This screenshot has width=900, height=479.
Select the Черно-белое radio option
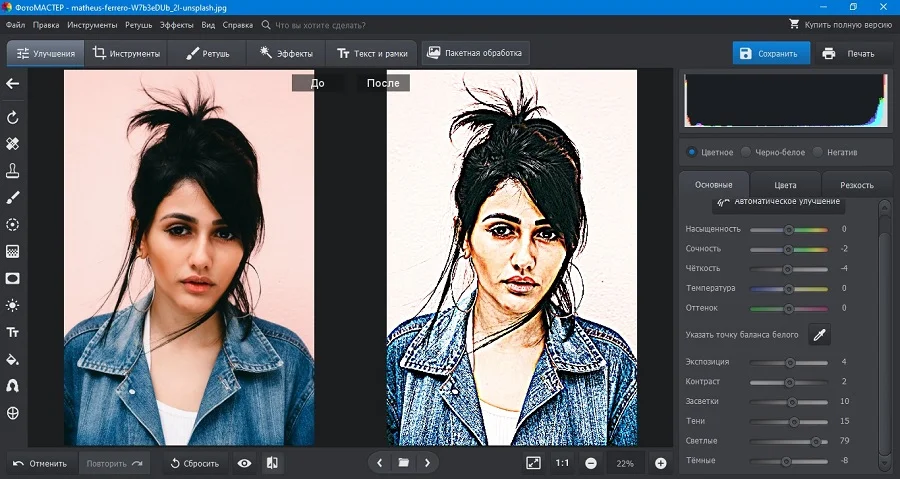point(746,152)
